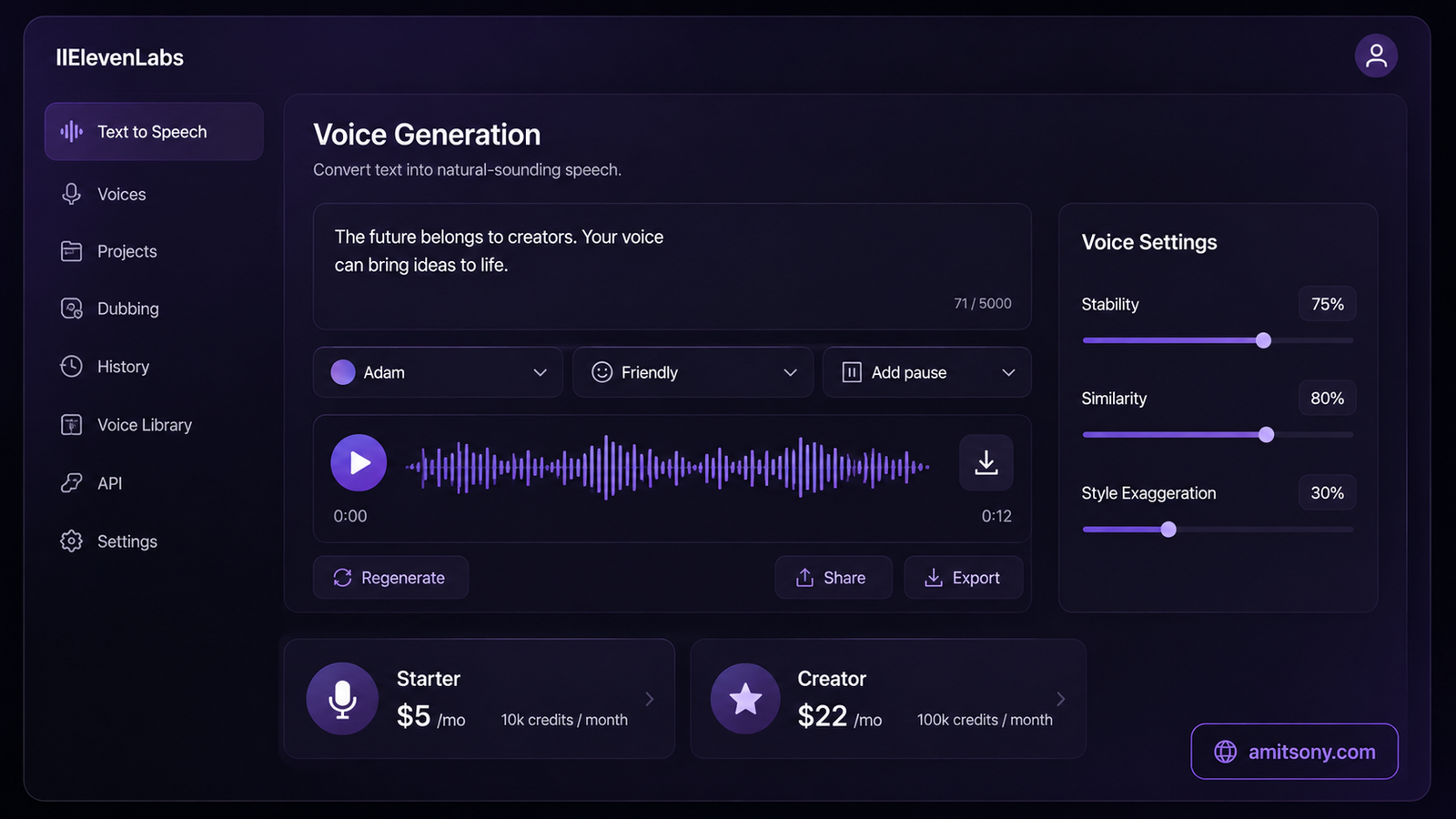Click the History clock icon
Screen dimensions: 1456x819
point(71,366)
